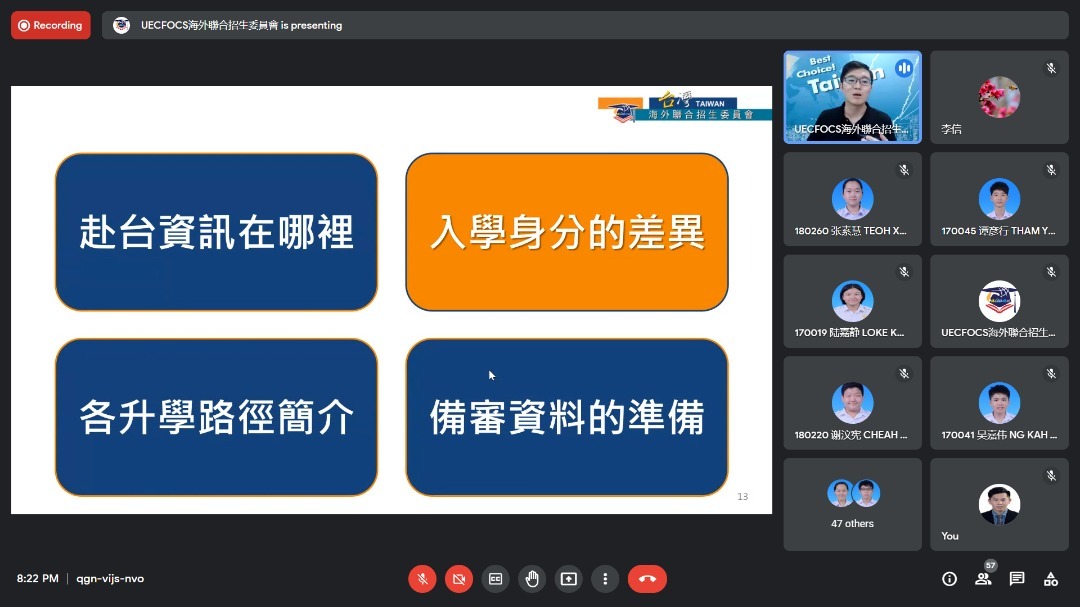Image resolution: width=1080 pixels, height=607 pixels.
Task: Open the chat panel icon
Action: click(1017, 578)
